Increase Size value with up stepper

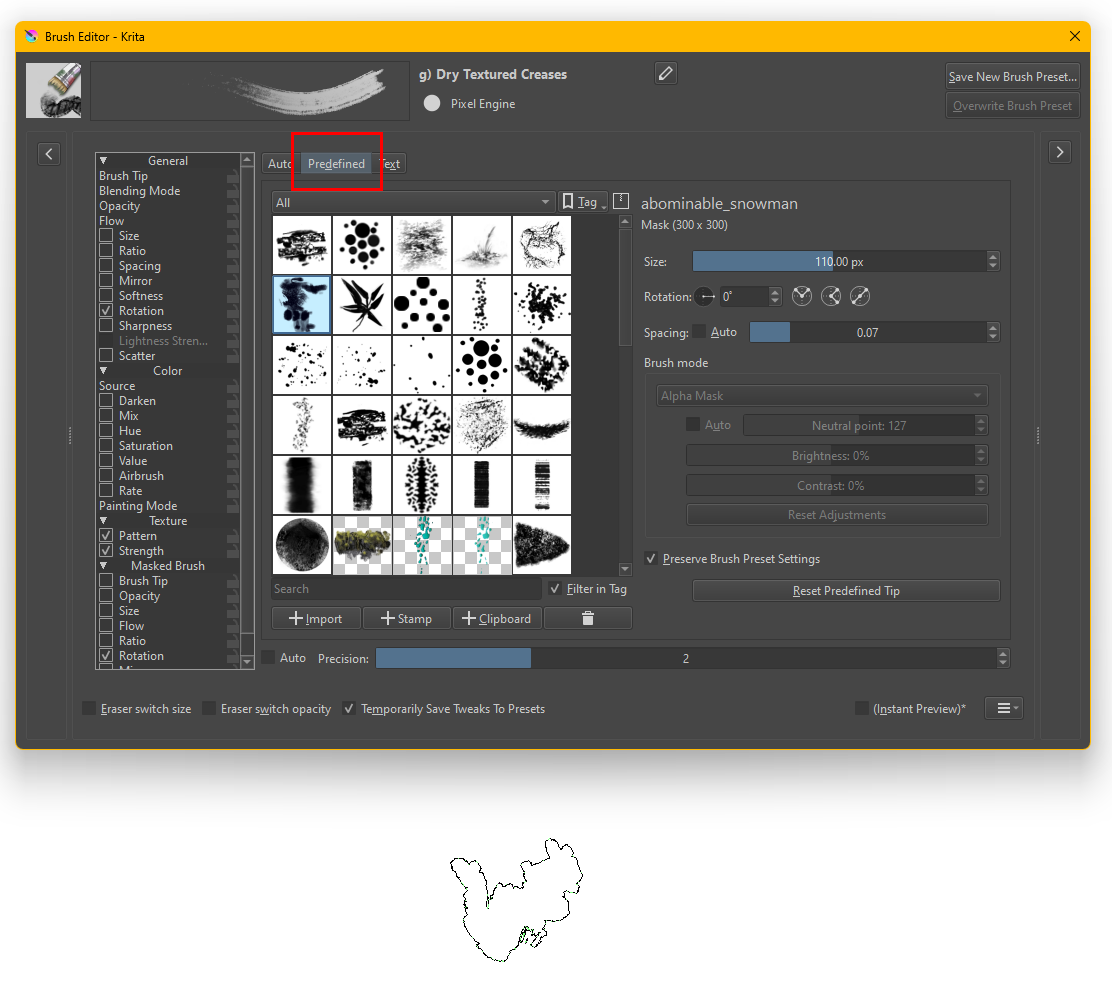[x=993, y=257]
